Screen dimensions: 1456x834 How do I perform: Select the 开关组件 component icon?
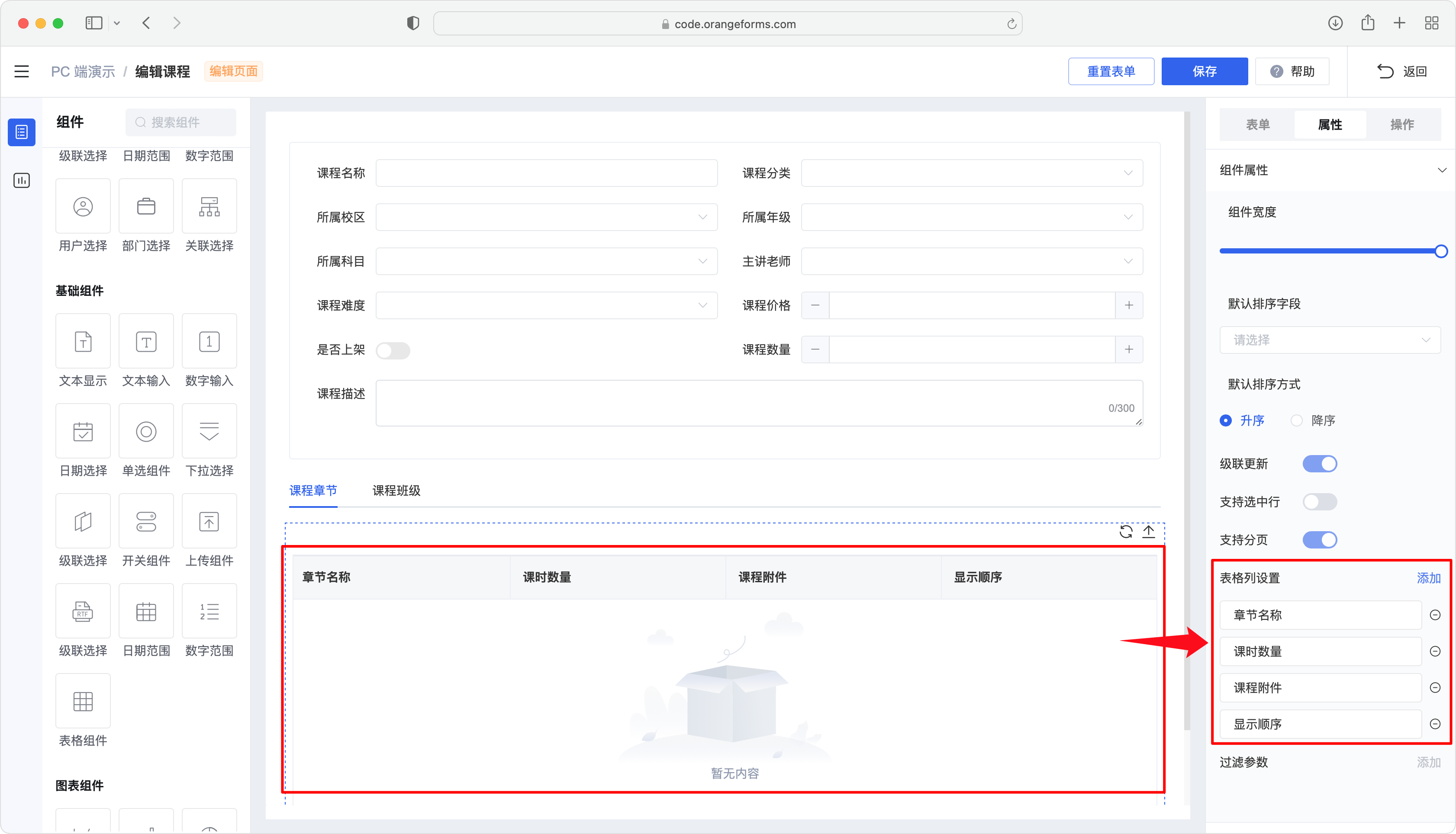[146, 521]
